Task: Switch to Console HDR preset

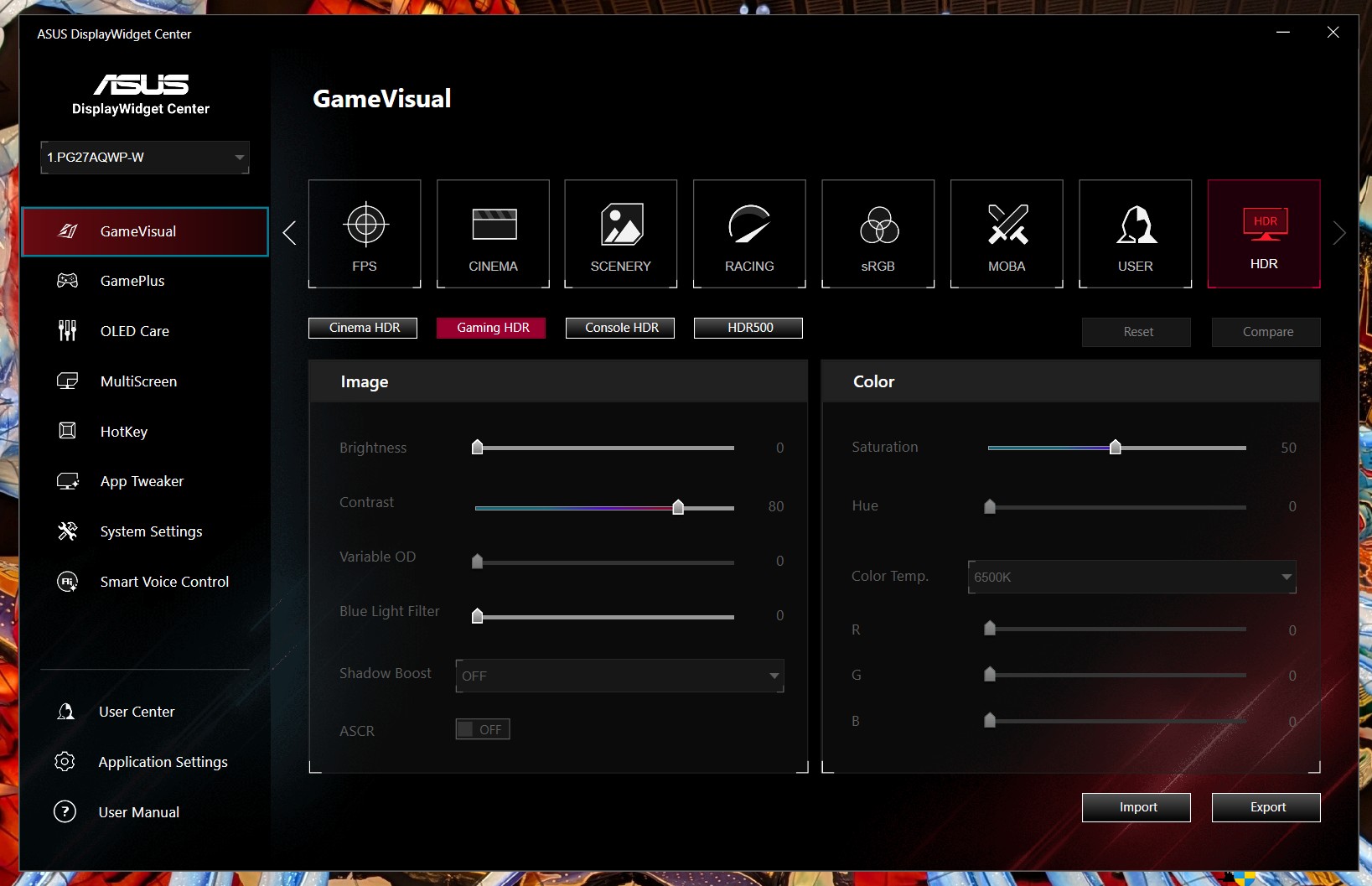Action: [620, 328]
